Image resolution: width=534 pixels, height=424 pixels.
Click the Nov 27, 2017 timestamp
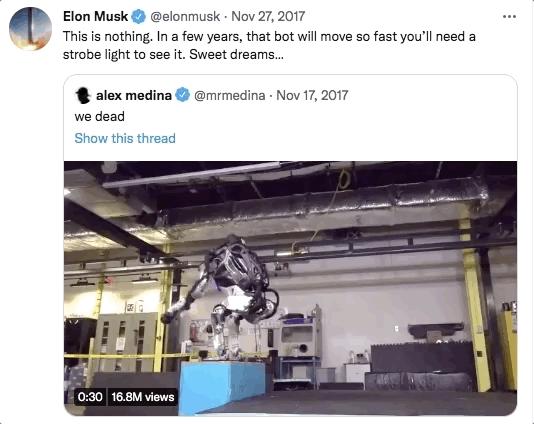268,16
